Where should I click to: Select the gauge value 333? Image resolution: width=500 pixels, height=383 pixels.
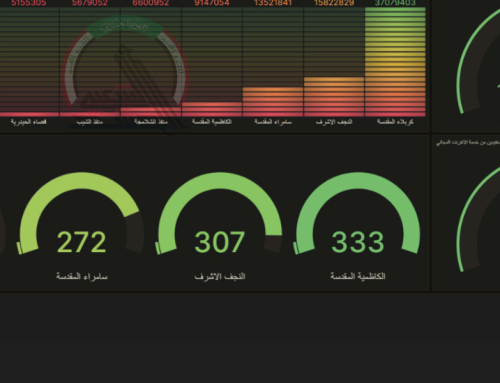[358, 242]
